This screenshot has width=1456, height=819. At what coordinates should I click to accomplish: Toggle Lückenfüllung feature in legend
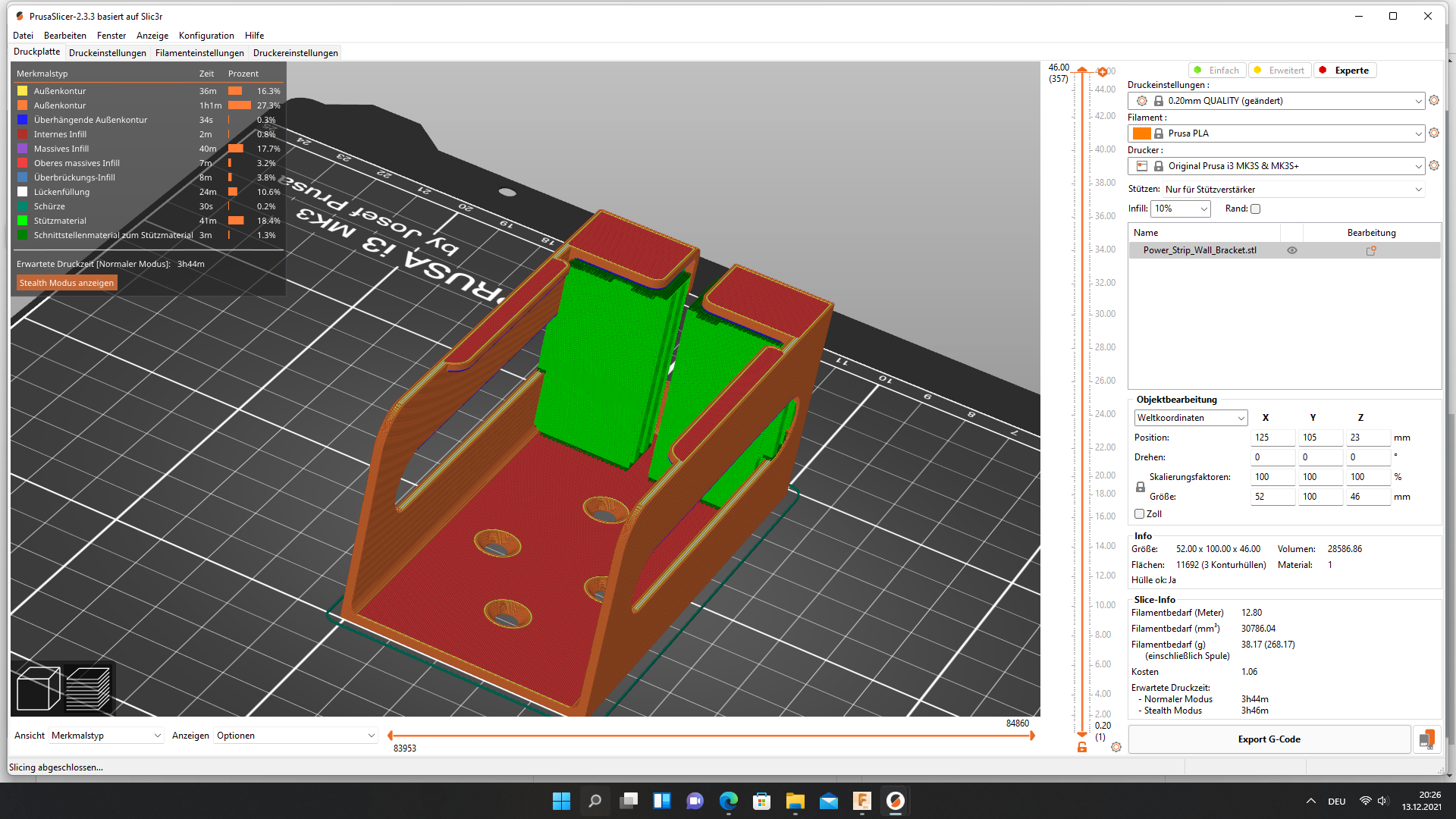(x=61, y=192)
